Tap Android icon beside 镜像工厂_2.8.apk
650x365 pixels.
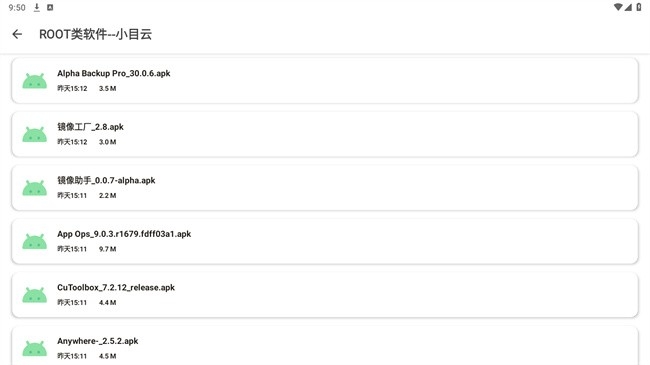point(34,134)
